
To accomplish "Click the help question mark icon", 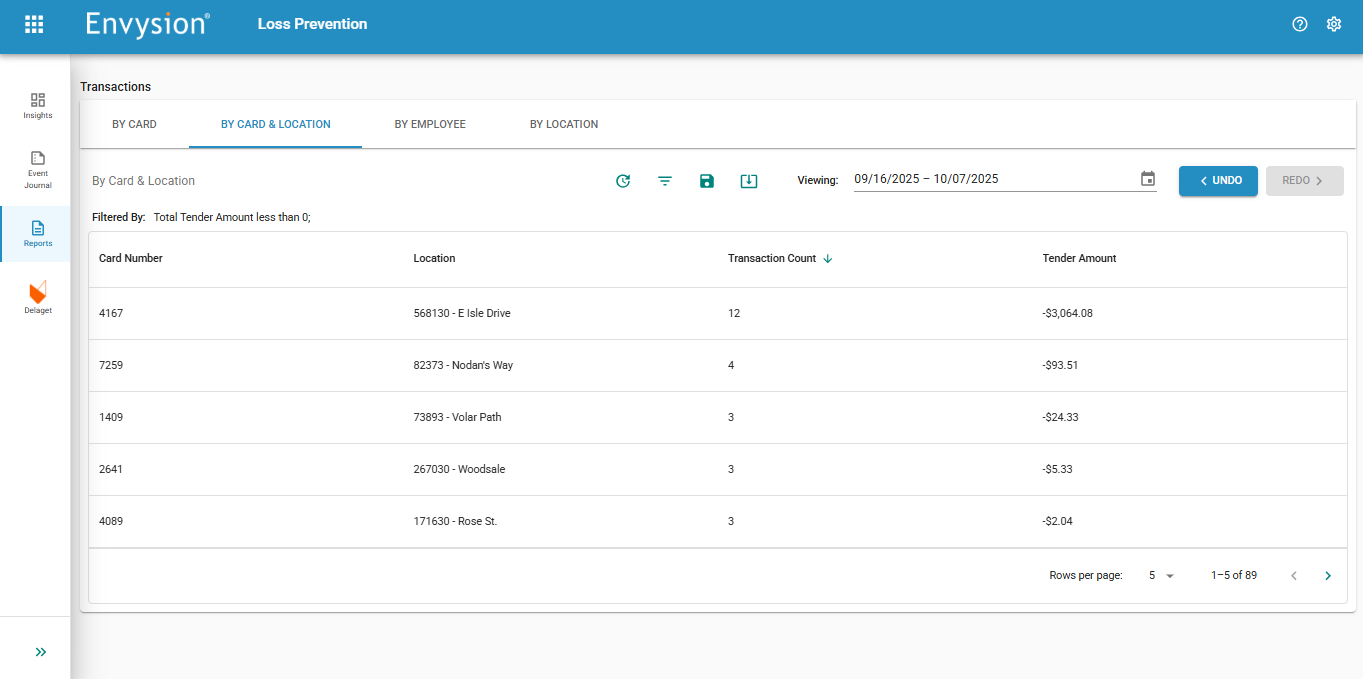I will [x=1300, y=24].
